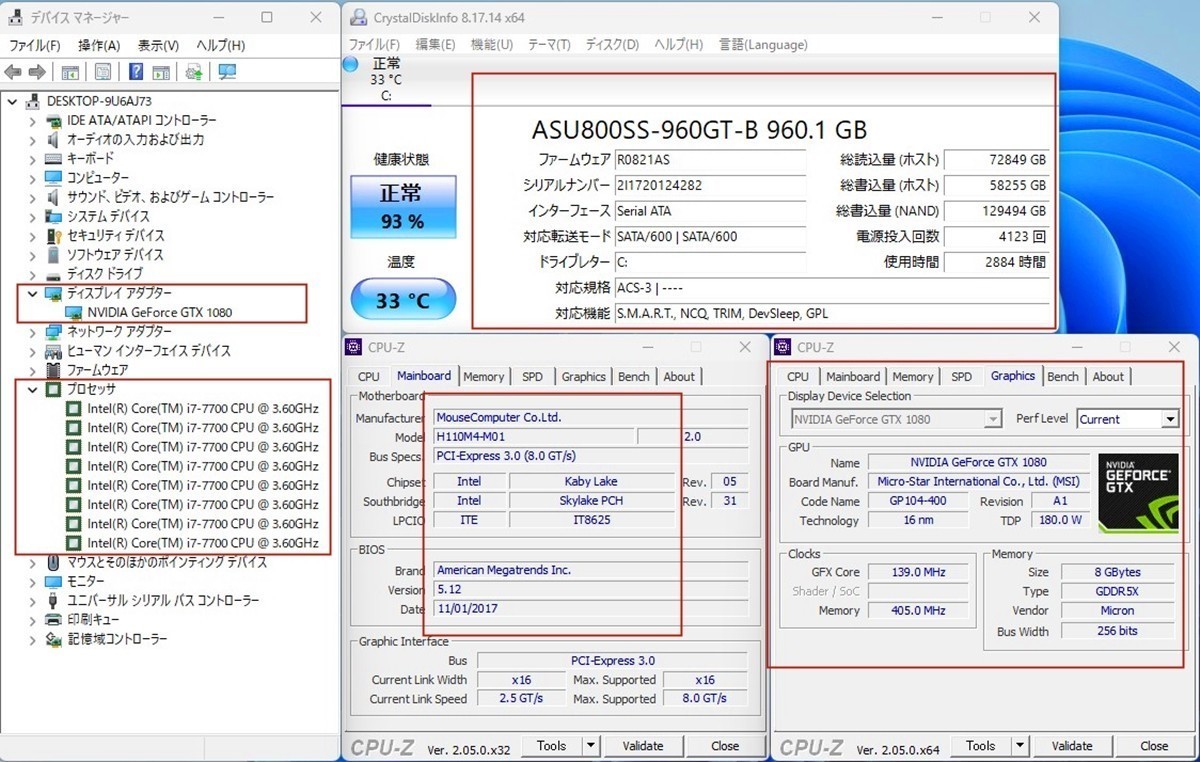
Task: Select the プロセッサ category icon
Action: 54,389
